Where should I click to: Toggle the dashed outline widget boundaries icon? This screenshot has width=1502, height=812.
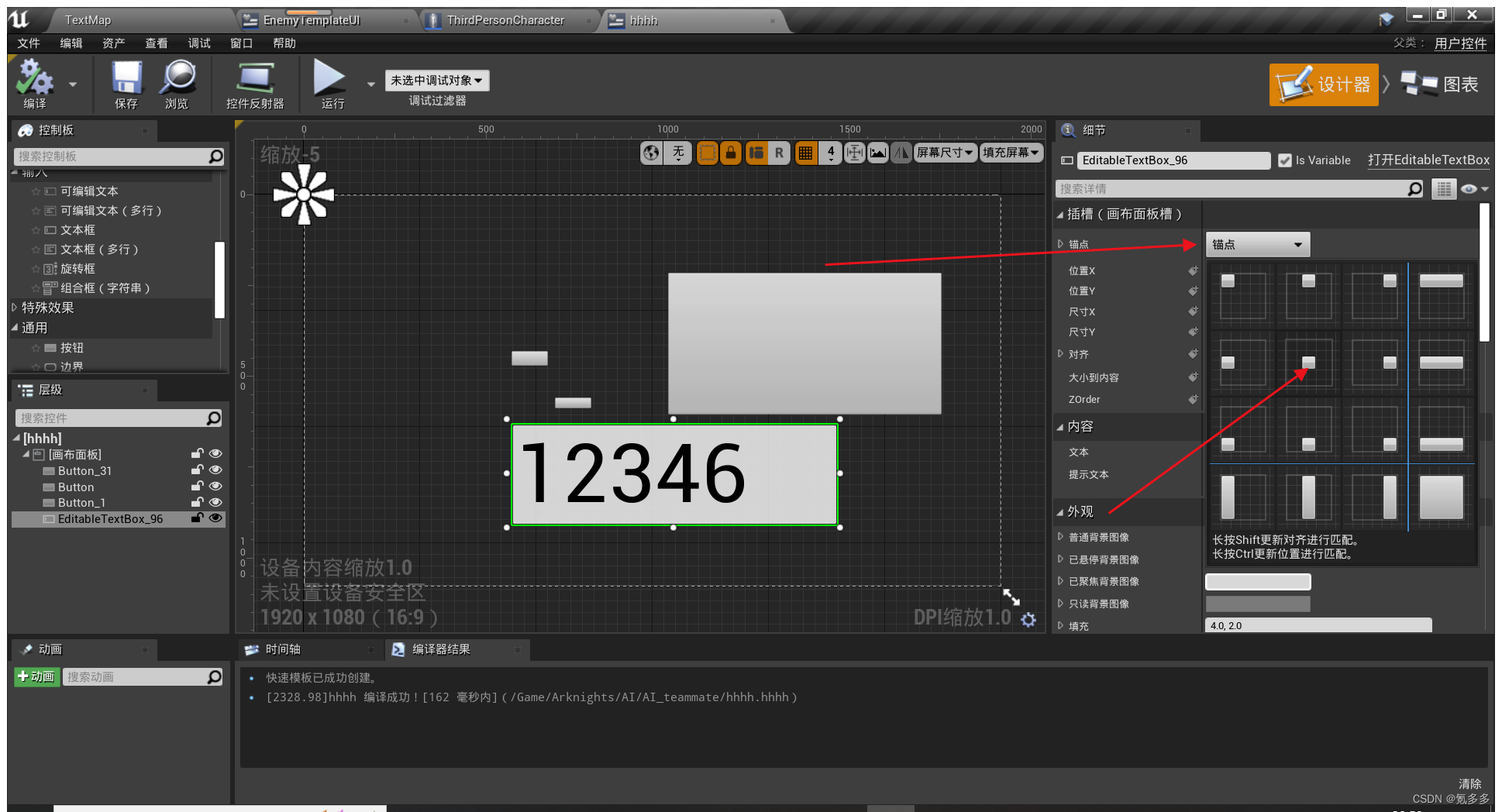[x=707, y=153]
